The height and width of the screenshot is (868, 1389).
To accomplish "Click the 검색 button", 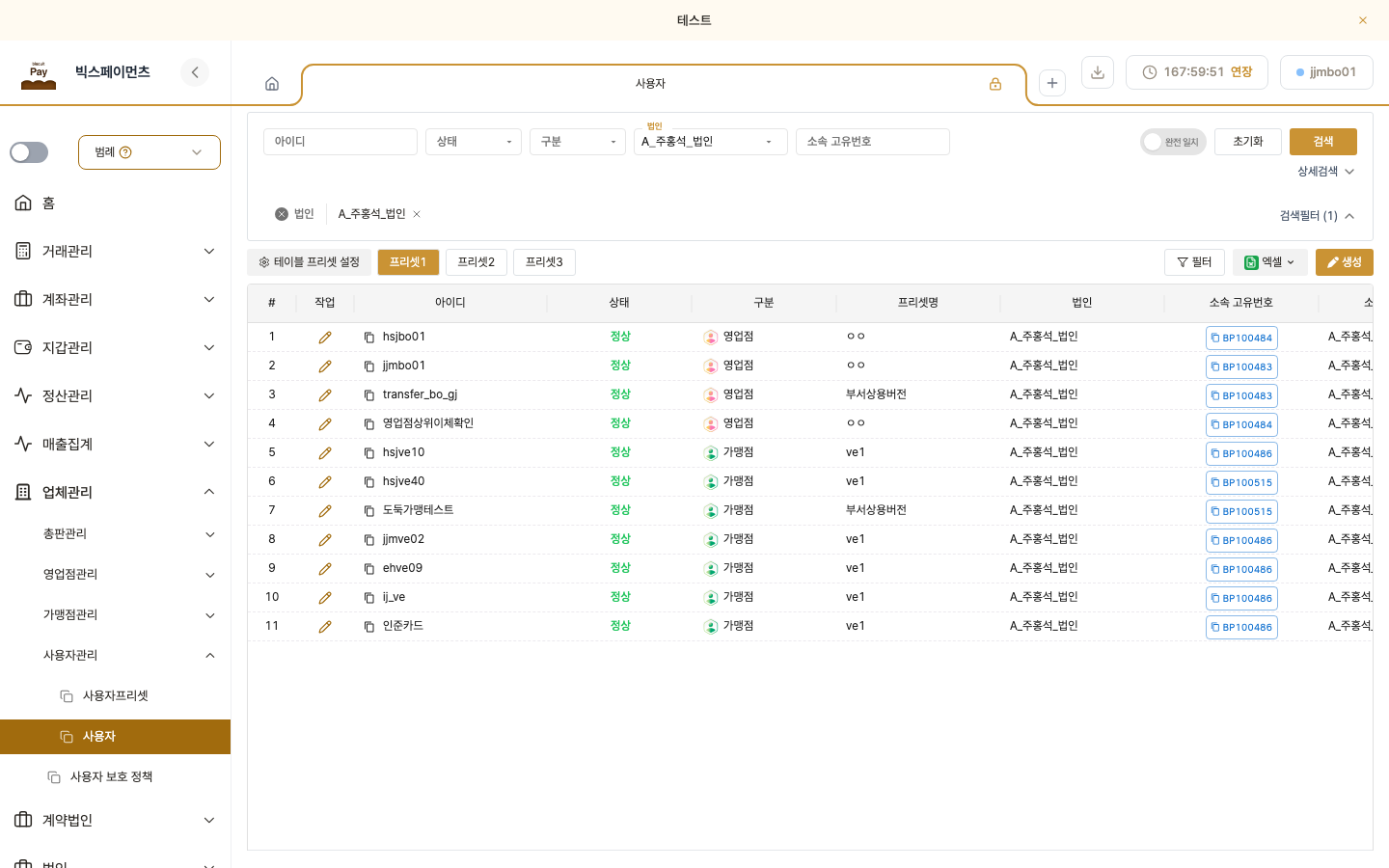I will 1323,142.
